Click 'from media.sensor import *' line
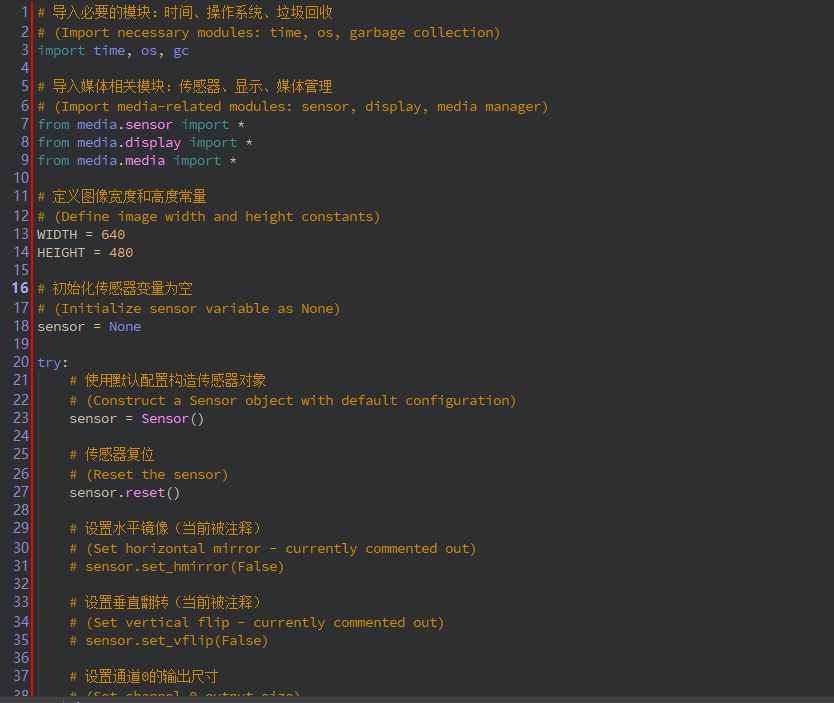 point(141,125)
